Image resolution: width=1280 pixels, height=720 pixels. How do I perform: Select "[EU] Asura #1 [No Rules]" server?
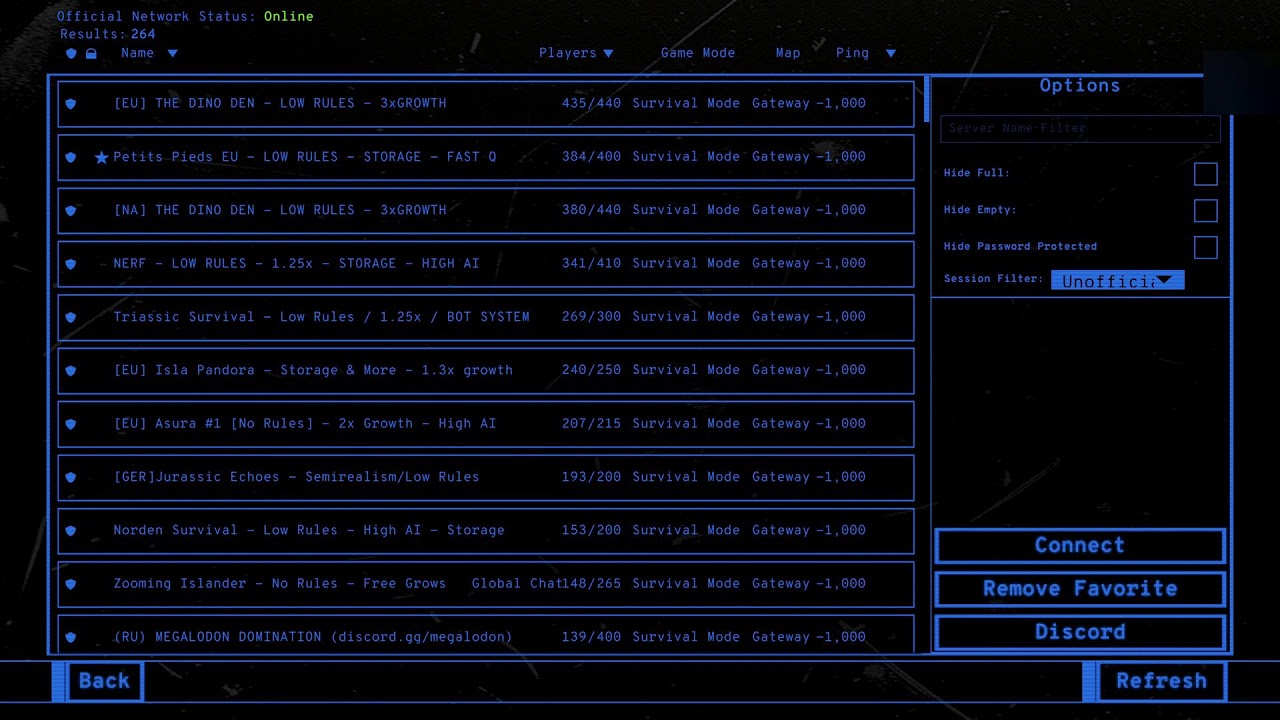[x=486, y=424]
